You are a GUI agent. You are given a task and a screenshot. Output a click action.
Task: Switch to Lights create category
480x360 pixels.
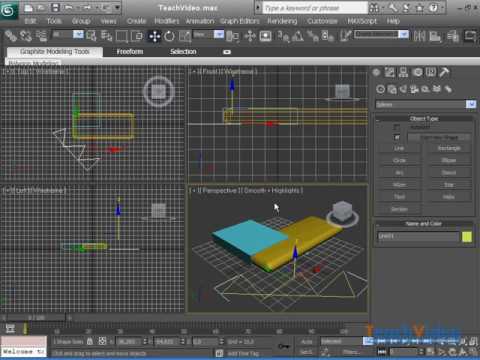(403, 89)
